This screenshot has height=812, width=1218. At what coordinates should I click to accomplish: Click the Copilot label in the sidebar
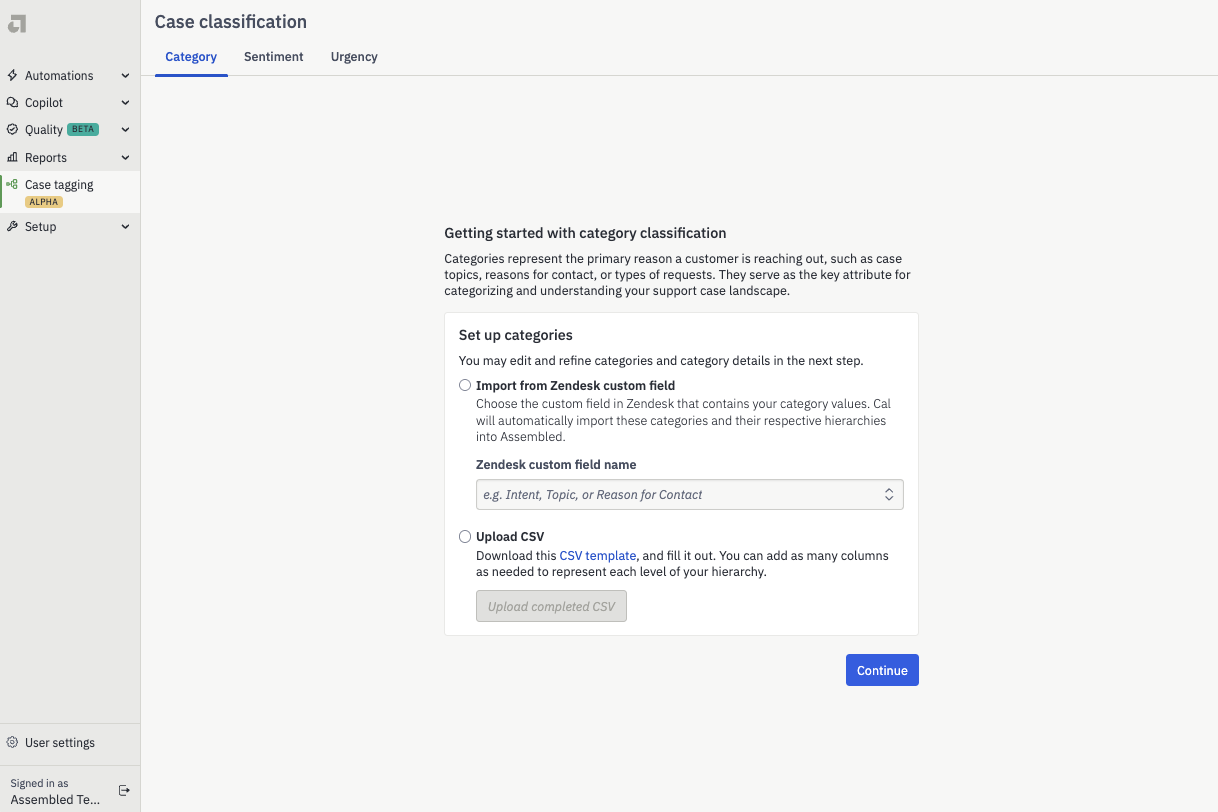point(44,103)
